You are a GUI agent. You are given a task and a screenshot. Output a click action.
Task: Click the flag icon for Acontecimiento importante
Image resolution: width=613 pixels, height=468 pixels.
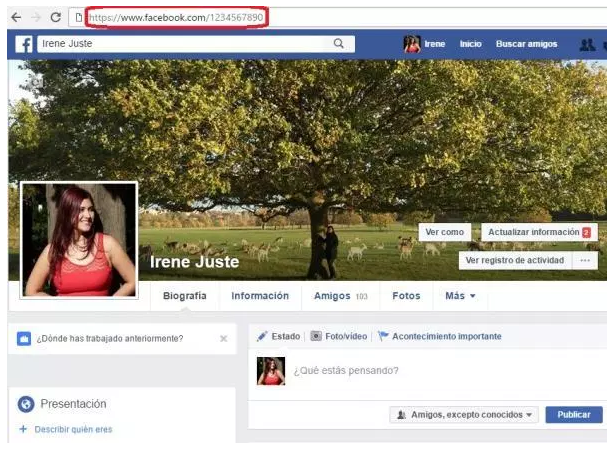[384, 336]
